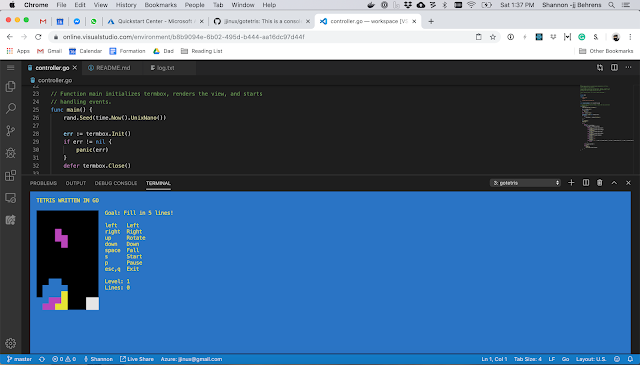
Task: Open the Other Bookmarks folder
Action: (606, 51)
